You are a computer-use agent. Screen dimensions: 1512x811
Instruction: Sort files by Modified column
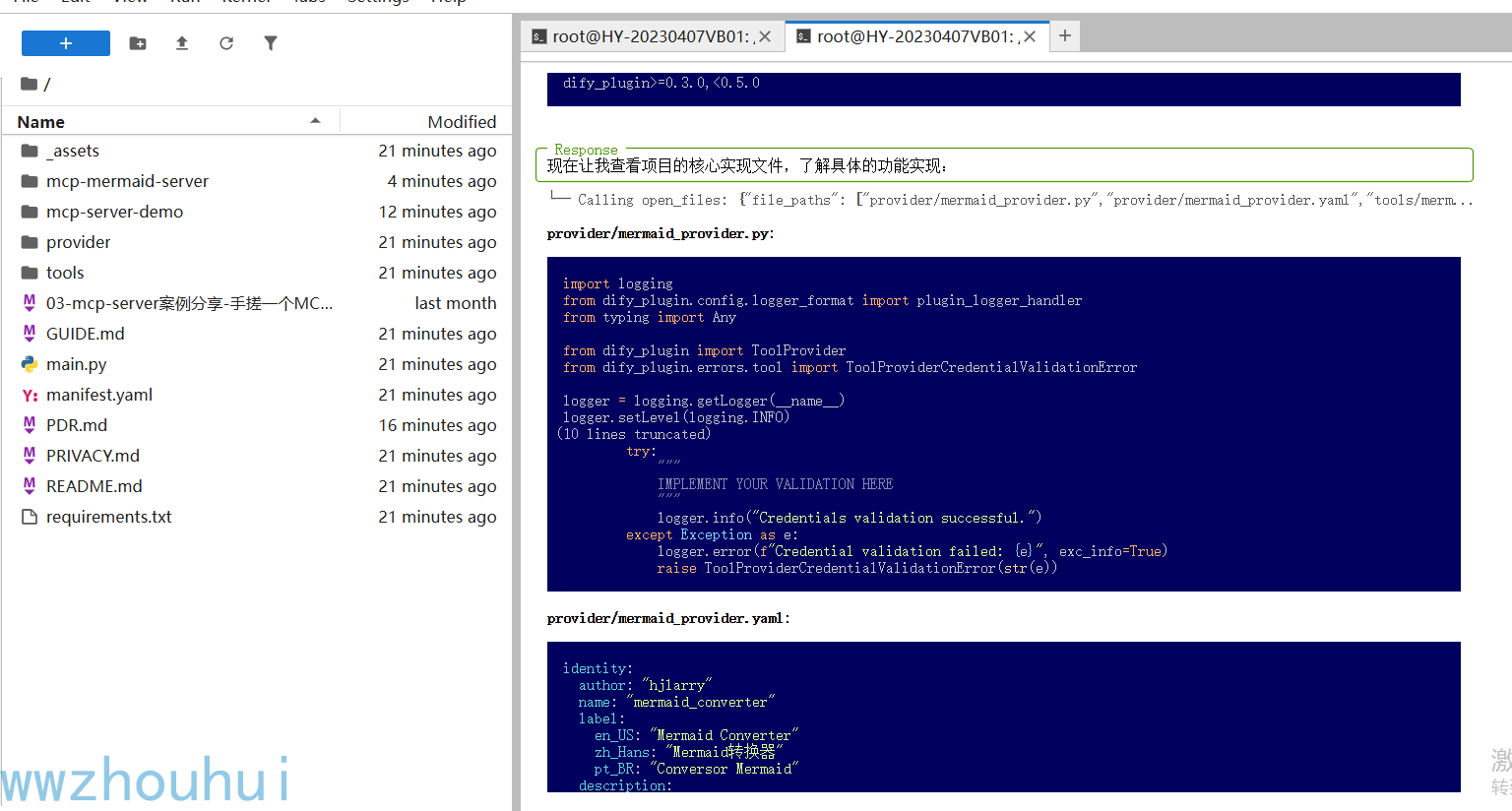pyautogui.click(x=426, y=122)
